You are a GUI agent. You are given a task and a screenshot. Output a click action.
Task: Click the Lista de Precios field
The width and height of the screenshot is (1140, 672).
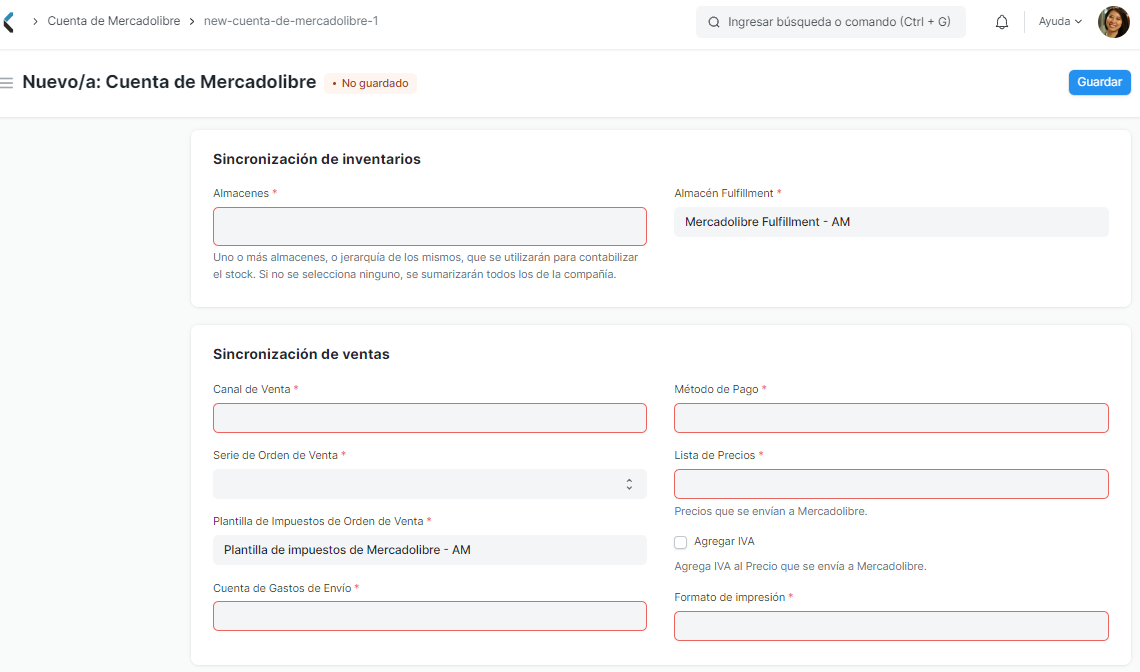click(x=891, y=484)
